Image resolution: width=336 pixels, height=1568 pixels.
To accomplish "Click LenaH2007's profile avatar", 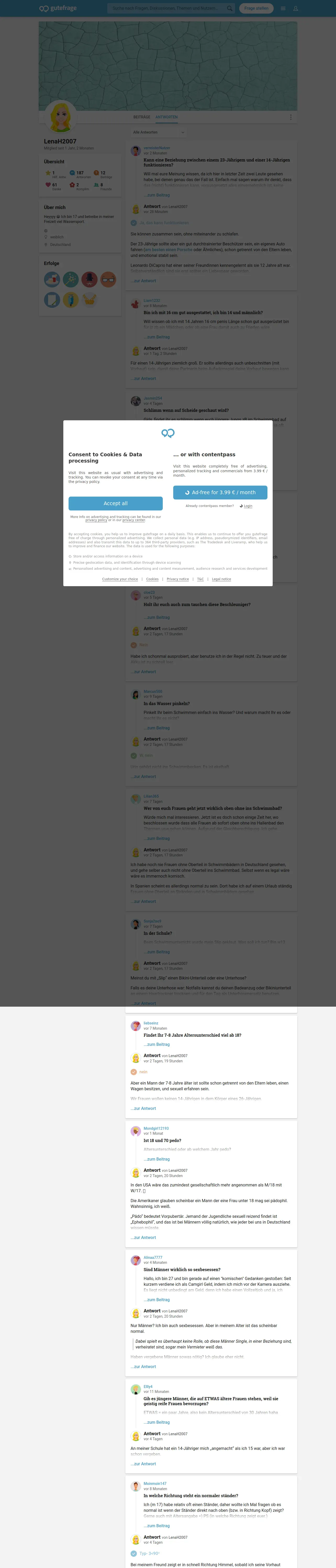I will tap(61, 117).
